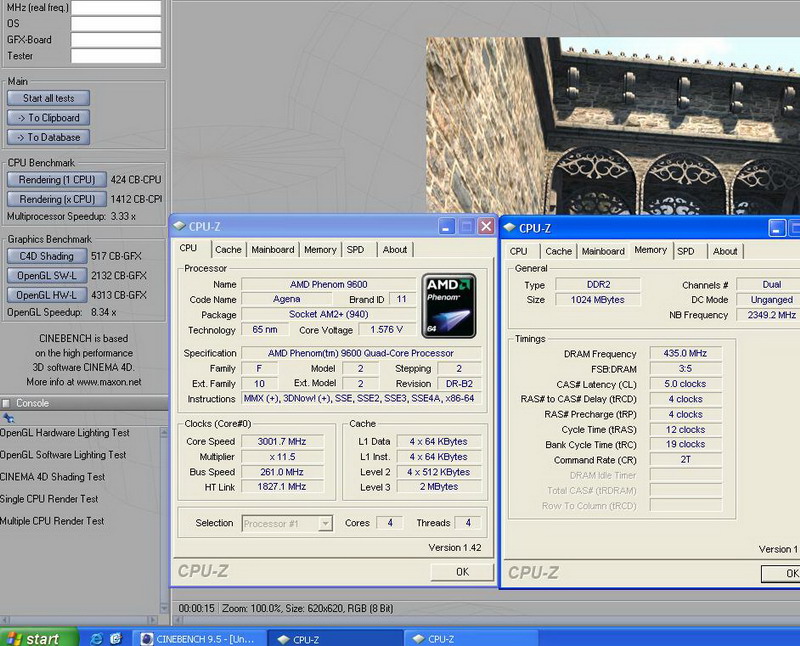This screenshot has width=800, height=646.
Task: Copy results with To Clipboard button
Action: [48, 117]
